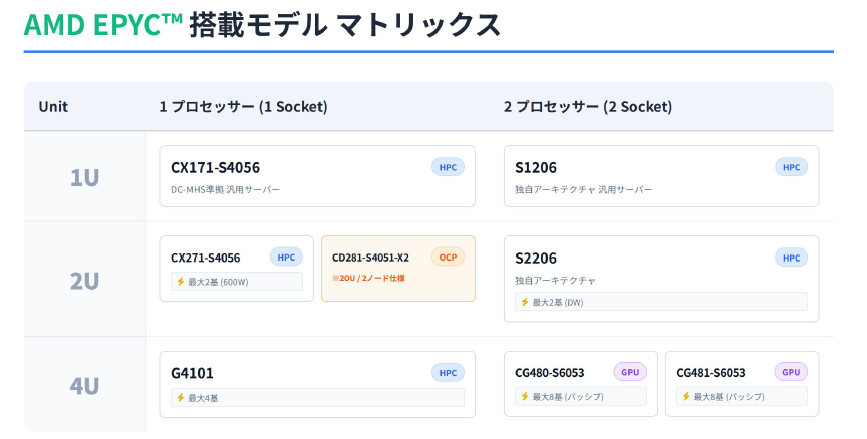
Task: Open the S1206 model title
Action: coord(536,167)
